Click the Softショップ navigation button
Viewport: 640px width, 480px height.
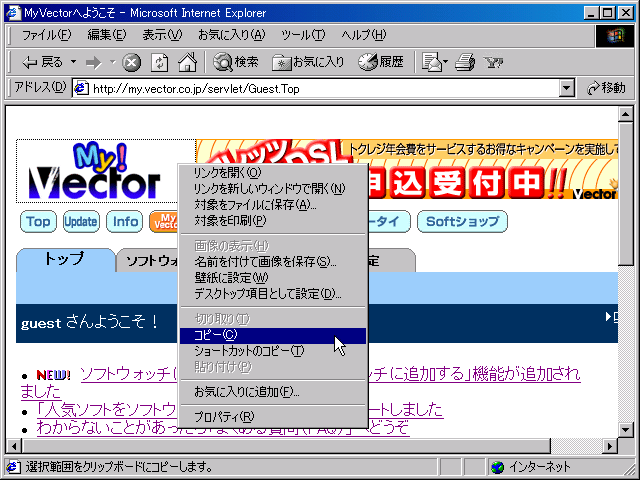[462, 222]
